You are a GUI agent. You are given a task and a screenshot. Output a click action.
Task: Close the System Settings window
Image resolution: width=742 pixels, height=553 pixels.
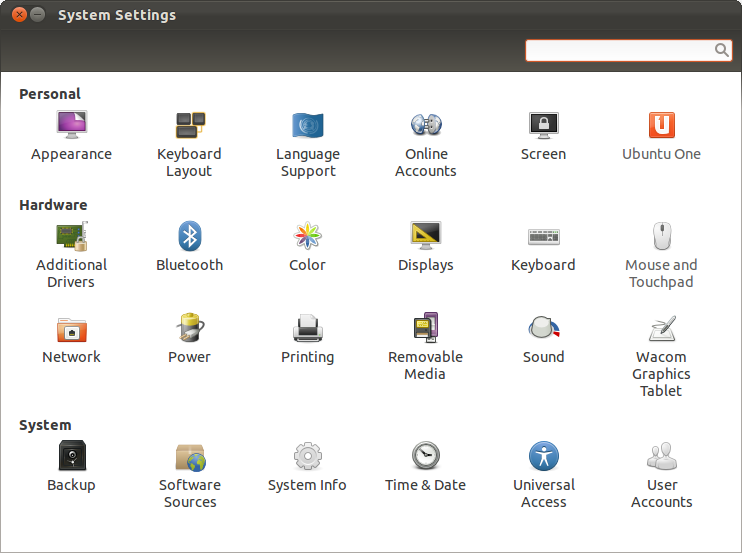(19, 15)
